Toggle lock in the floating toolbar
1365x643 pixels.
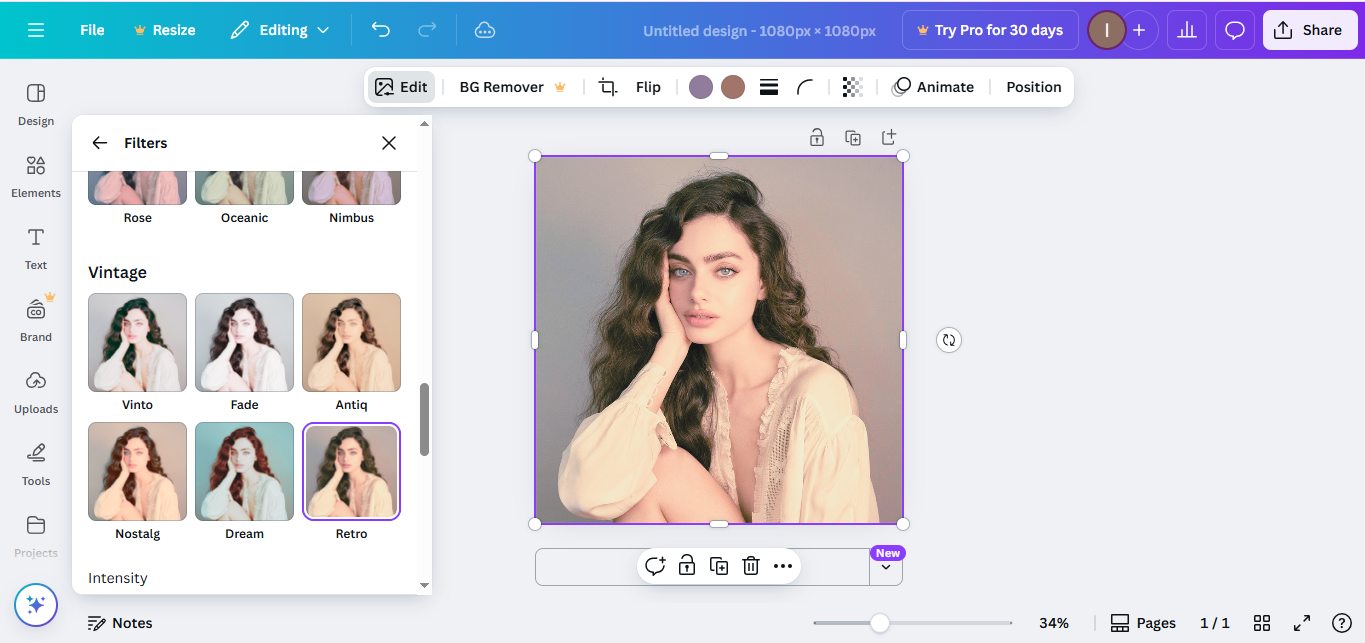pos(686,565)
